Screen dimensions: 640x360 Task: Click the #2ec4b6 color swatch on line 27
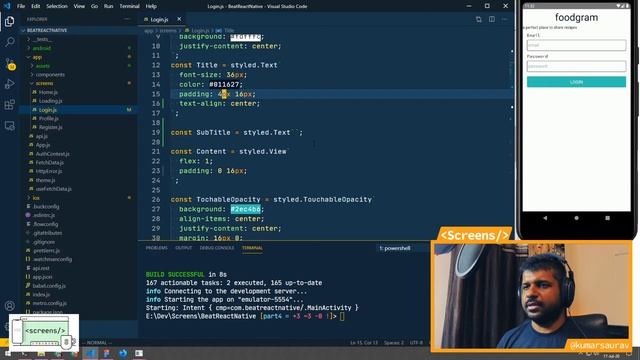[x=246, y=209]
